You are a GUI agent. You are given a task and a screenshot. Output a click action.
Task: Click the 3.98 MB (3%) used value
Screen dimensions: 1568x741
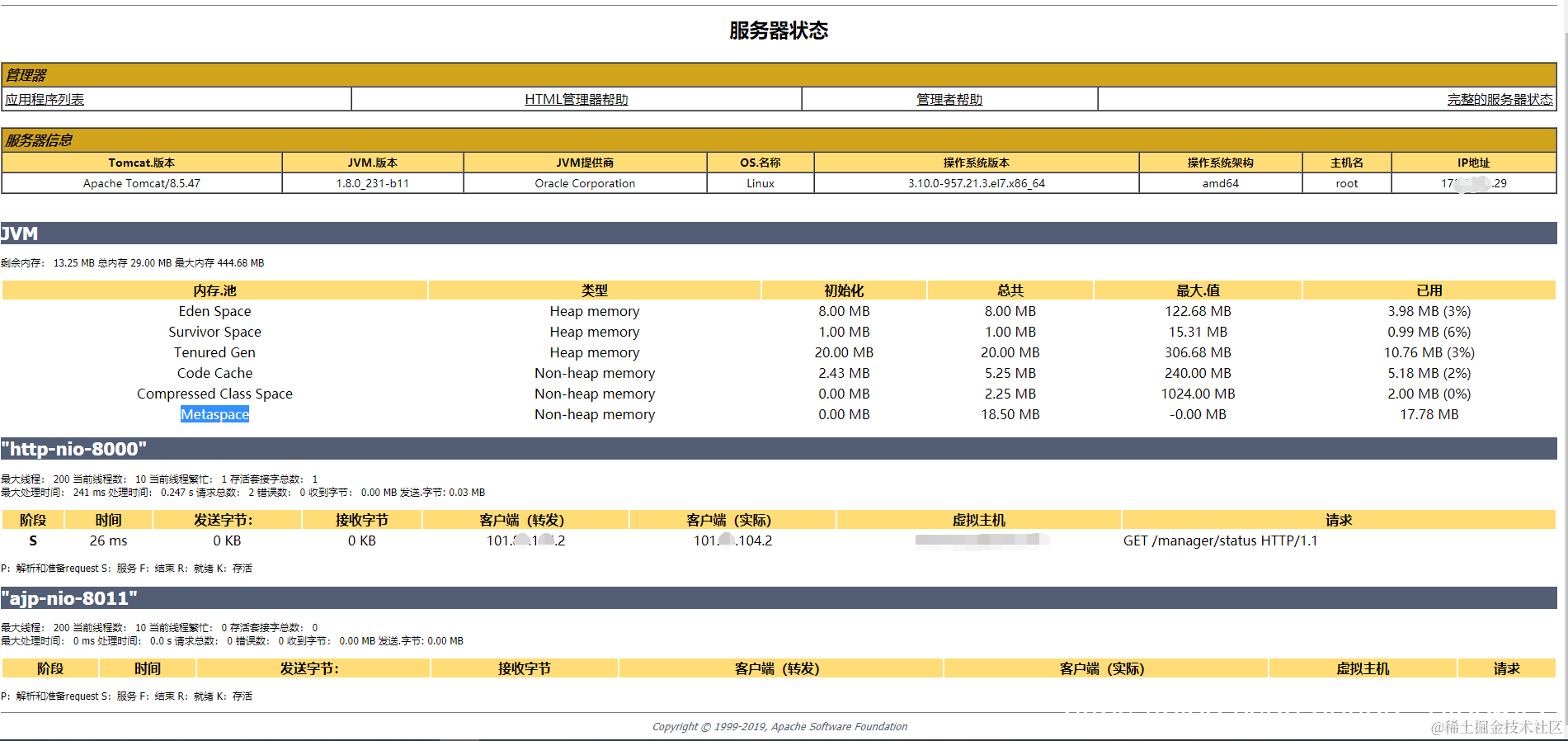[1429, 311]
